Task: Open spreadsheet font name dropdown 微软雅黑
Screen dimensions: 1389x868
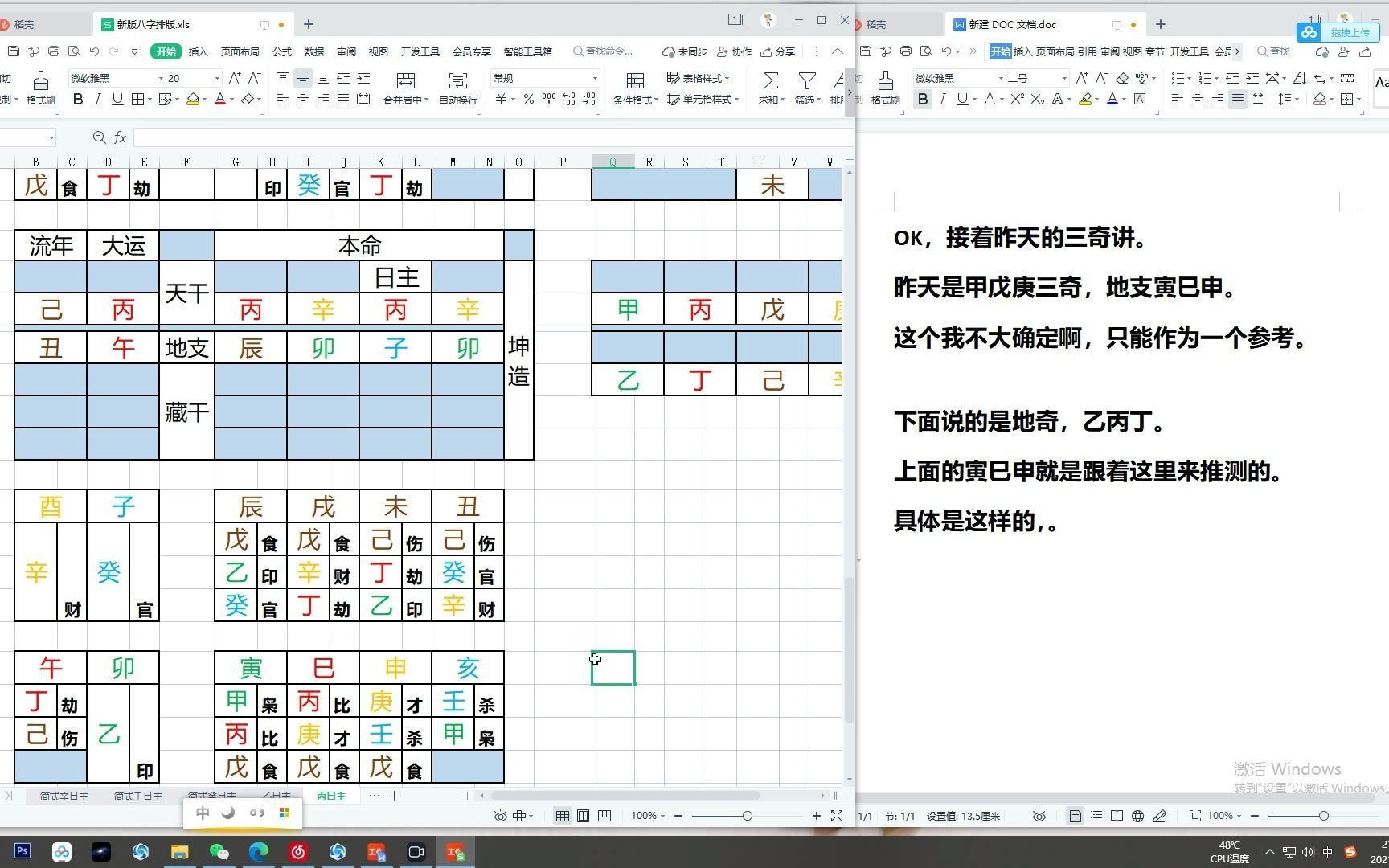Action: coord(161,78)
